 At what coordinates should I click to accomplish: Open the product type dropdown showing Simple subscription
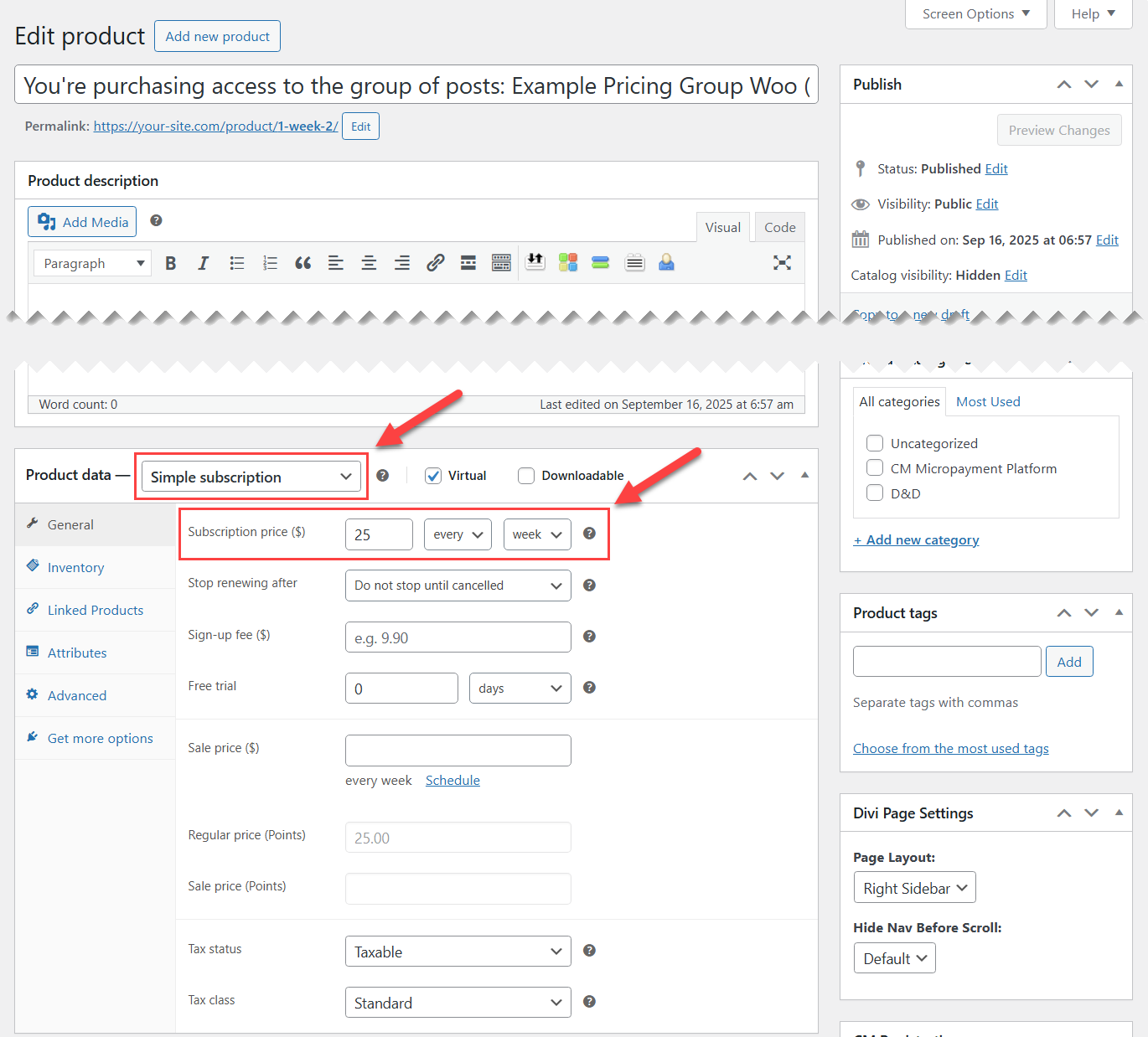[x=251, y=476]
